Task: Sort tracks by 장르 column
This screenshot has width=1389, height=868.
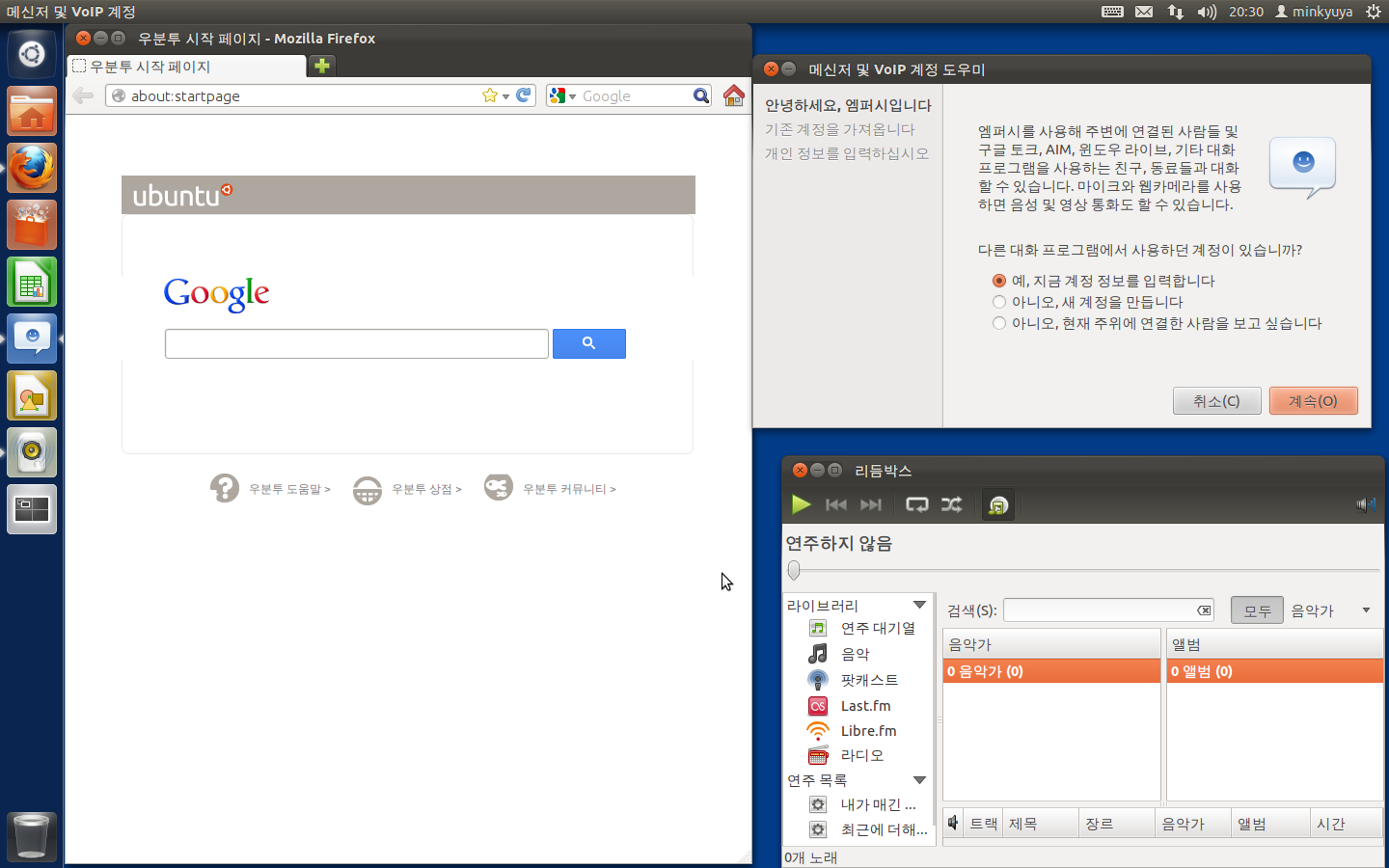Action: pos(1116,824)
